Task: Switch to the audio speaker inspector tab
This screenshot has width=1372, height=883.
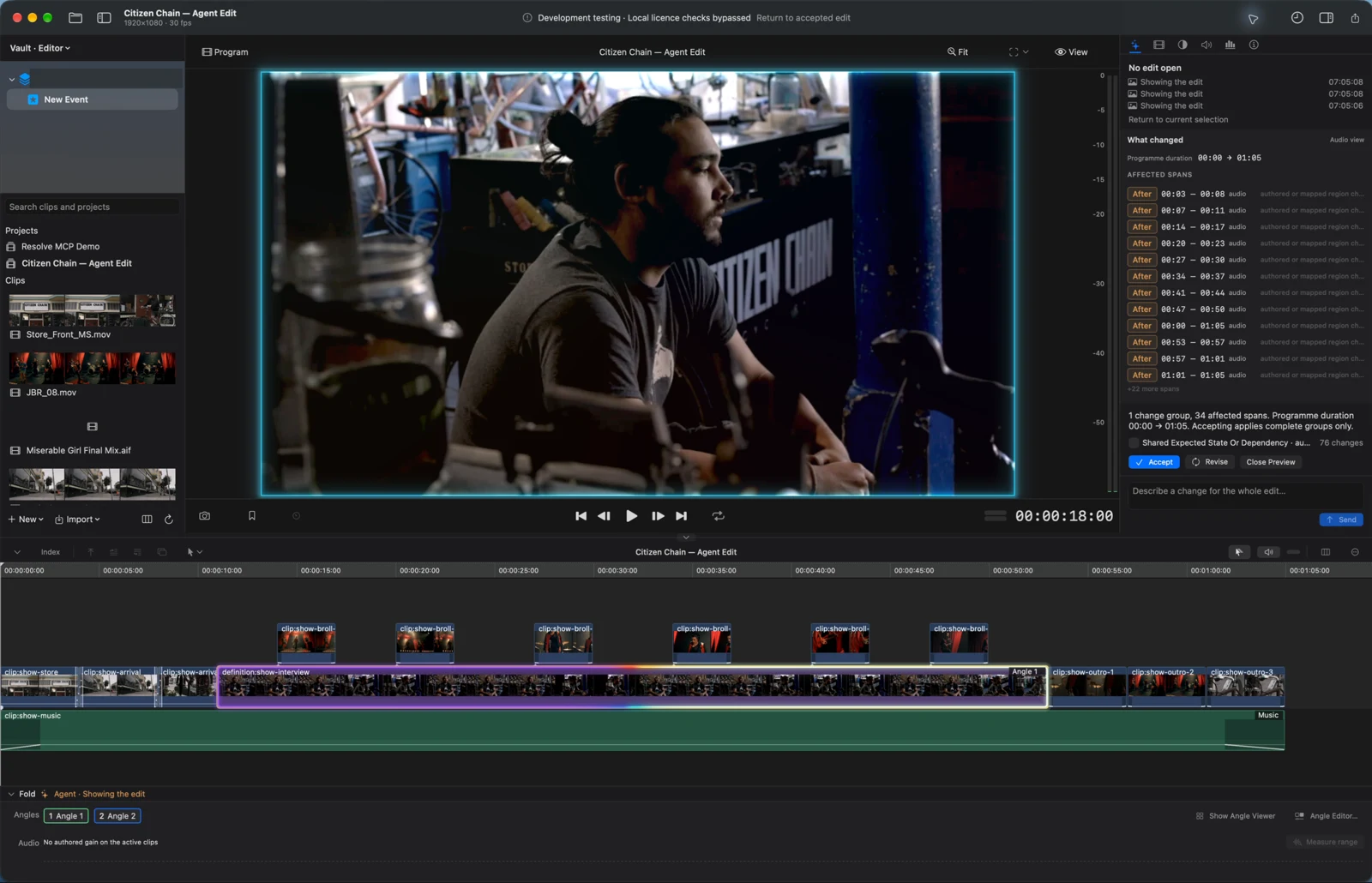Action: point(1207,45)
